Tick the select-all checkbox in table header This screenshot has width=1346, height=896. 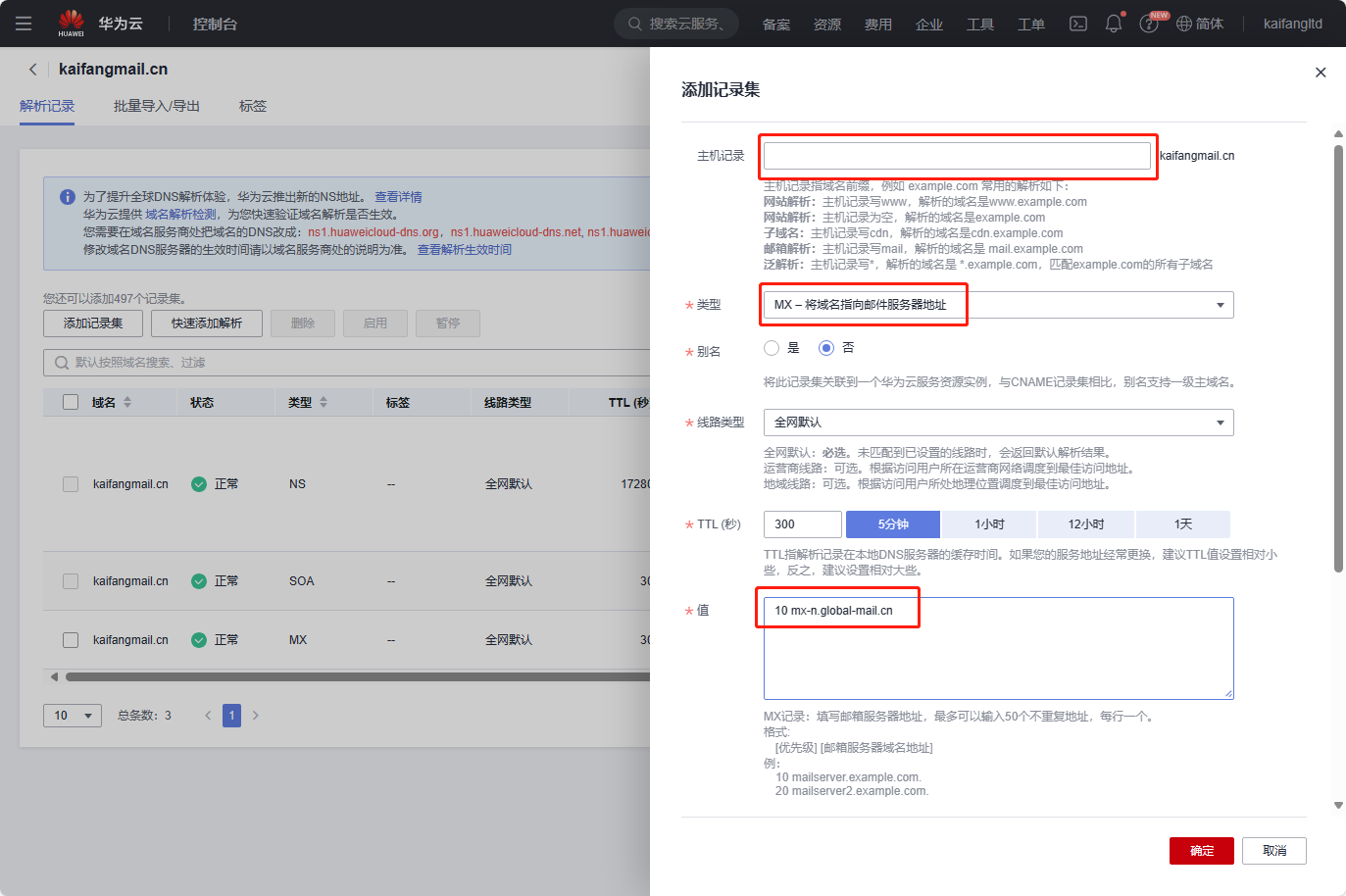click(71, 402)
